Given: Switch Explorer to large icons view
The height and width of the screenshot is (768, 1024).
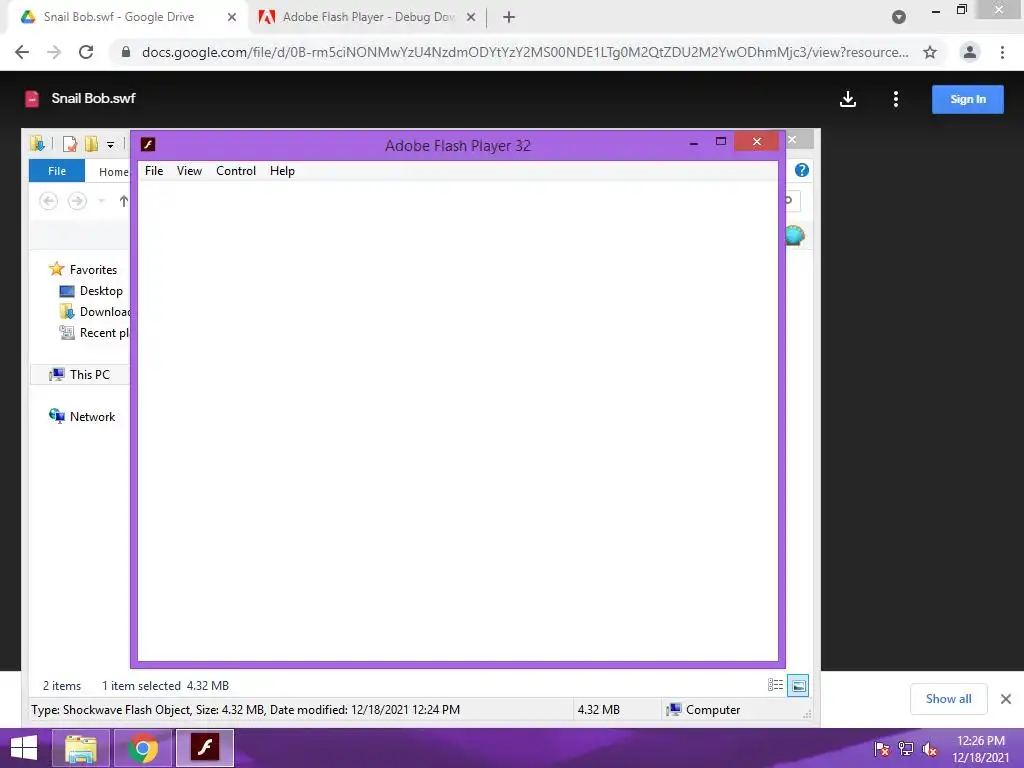Looking at the screenshot, I should (798, 686).
